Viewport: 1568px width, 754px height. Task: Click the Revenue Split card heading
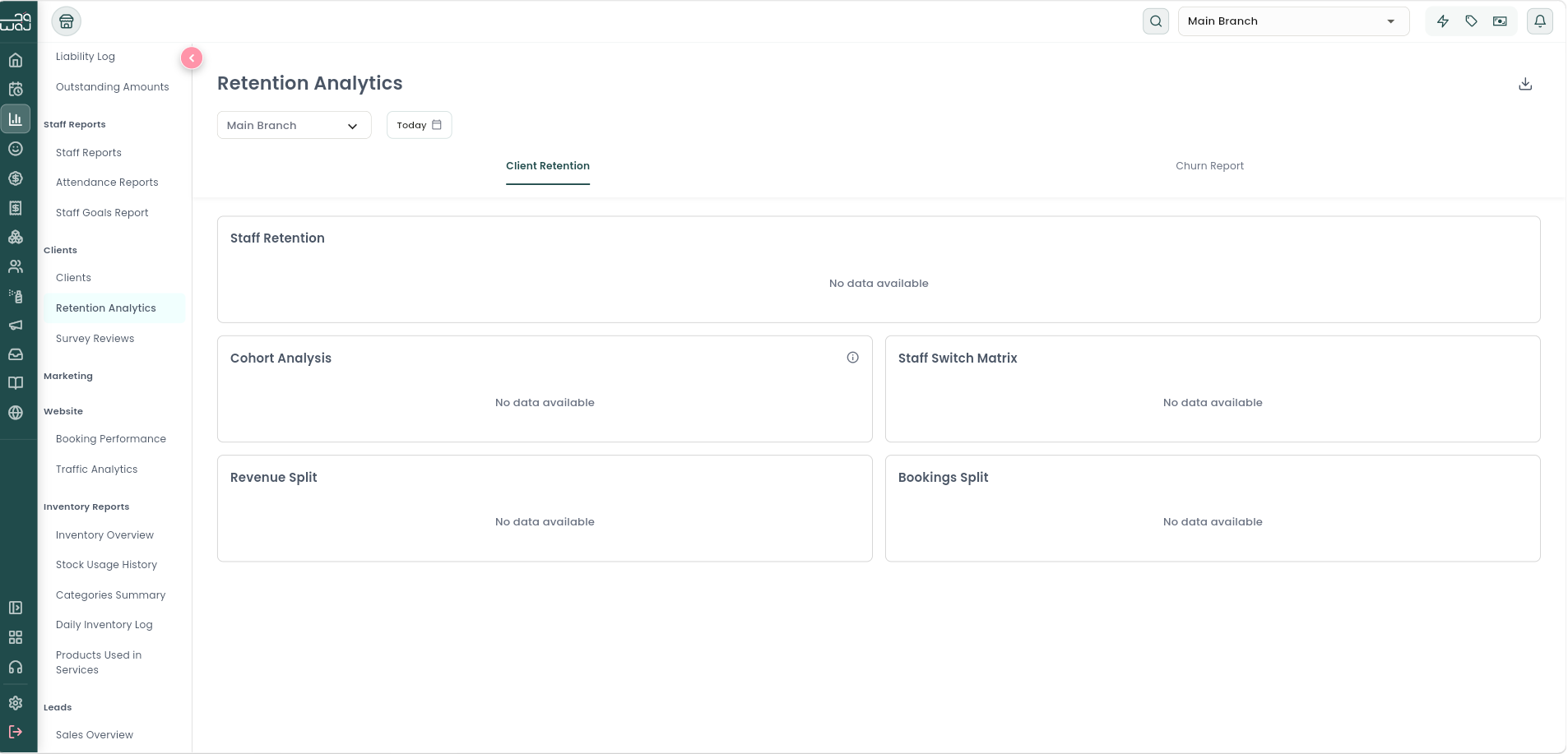[273, 478]
